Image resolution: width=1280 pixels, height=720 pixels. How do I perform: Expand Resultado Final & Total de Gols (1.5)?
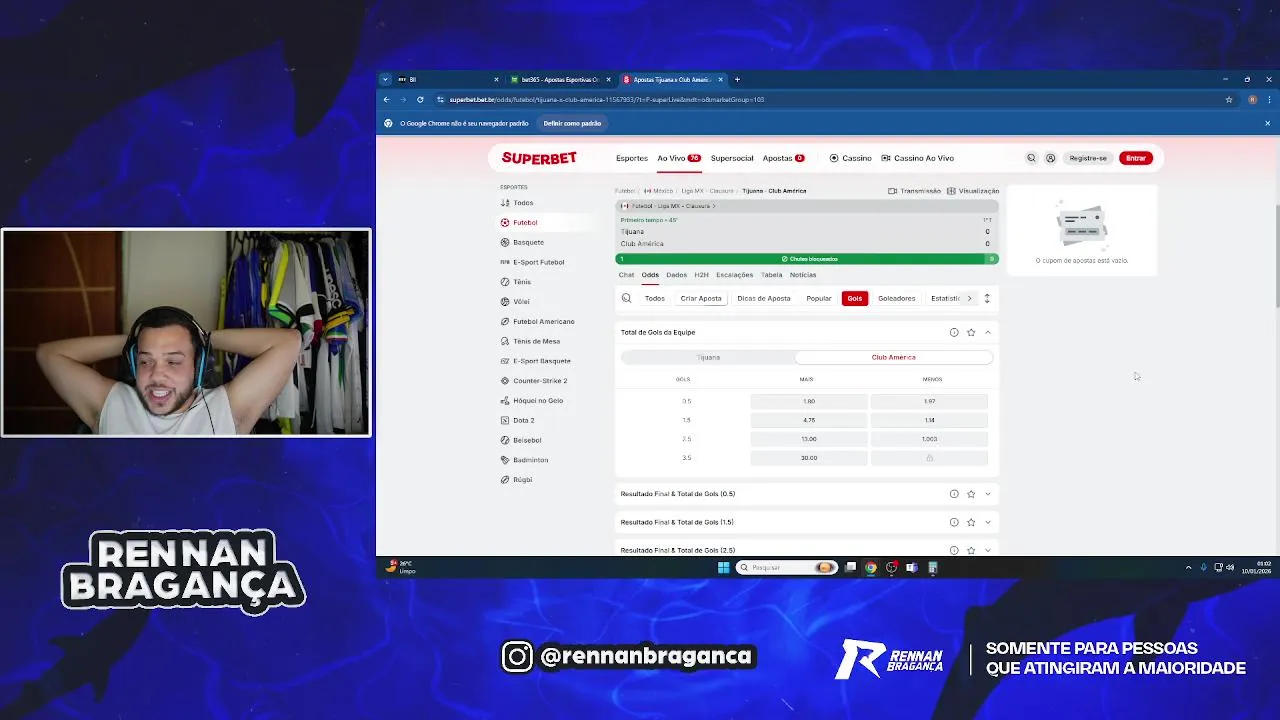tap(988, 522)
